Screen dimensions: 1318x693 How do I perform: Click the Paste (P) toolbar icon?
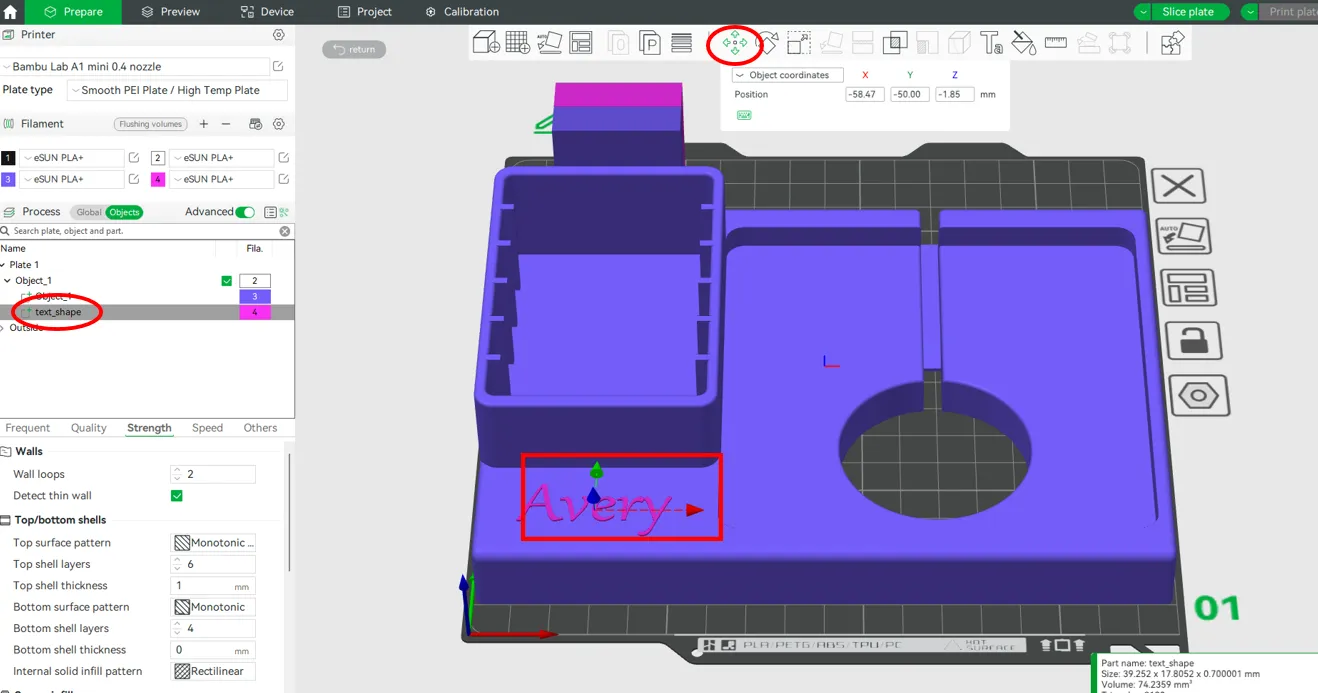(x=650, y=43)
